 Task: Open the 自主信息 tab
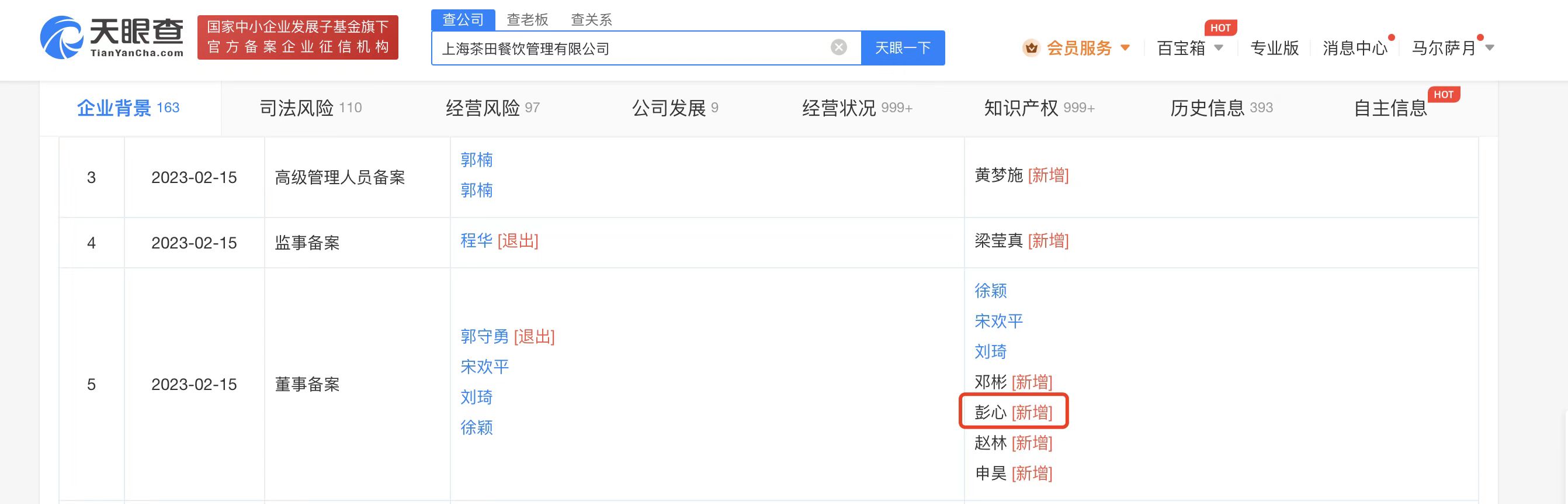click(x=1390, y=108)
